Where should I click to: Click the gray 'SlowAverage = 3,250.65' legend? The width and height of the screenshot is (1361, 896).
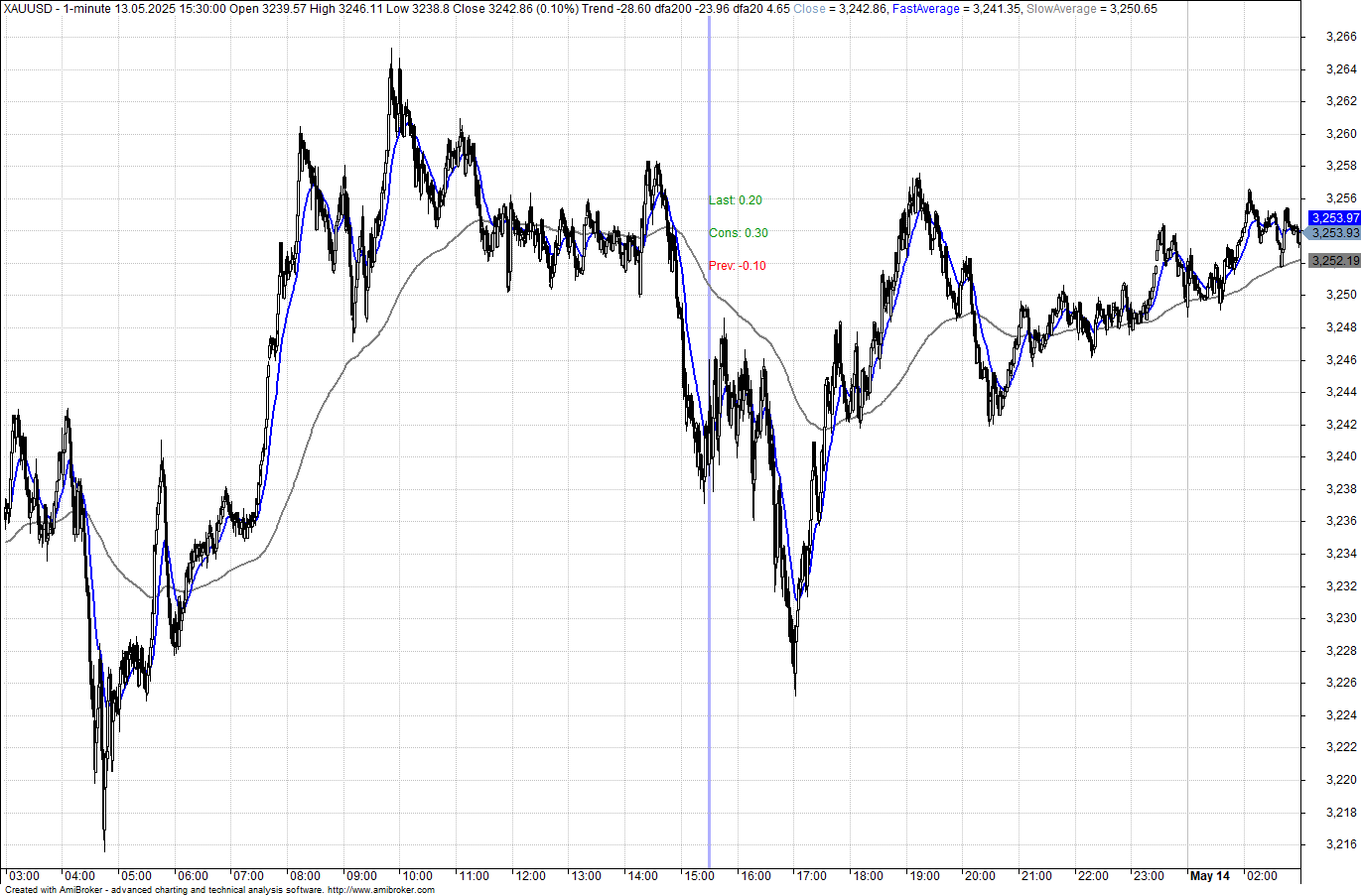point(1092,9)
